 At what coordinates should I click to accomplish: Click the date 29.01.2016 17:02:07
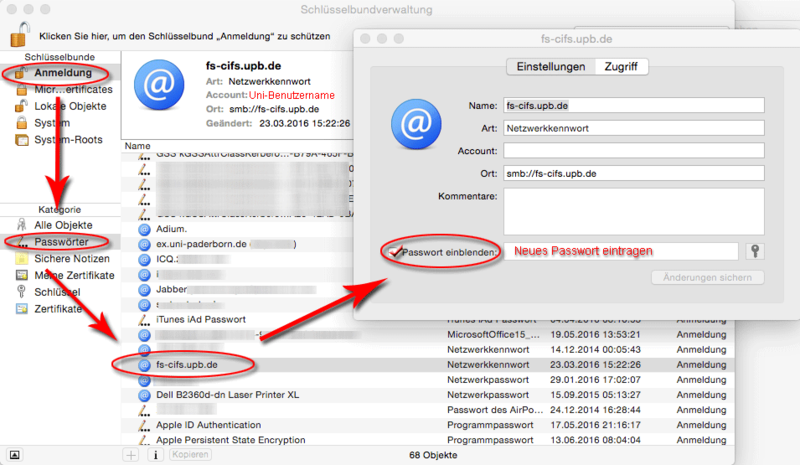[595, 380]
